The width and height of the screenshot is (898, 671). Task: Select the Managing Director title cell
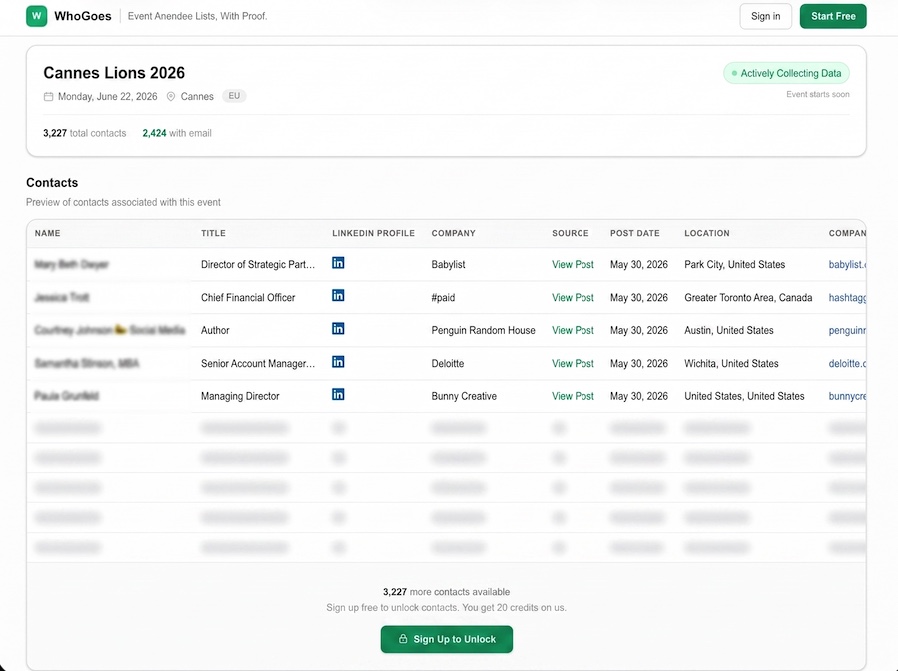pos(240,396)
